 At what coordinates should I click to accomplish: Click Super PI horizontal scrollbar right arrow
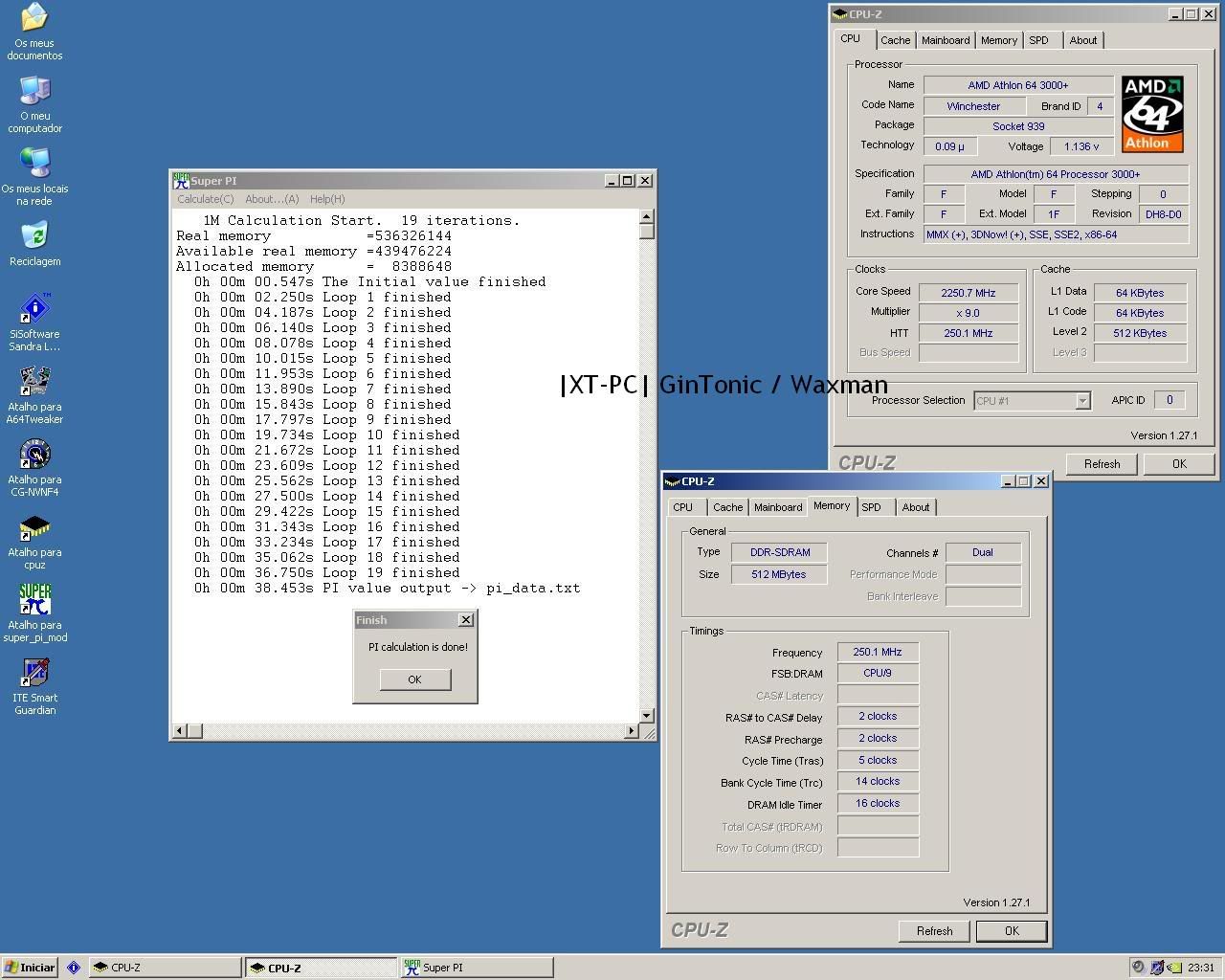[x=631, y=731]
